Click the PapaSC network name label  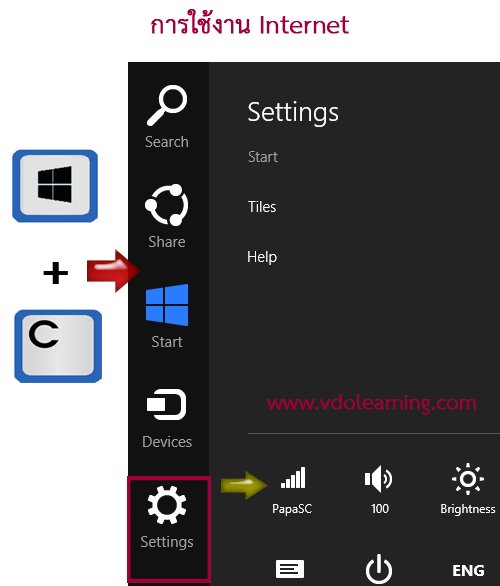pyautogui.click(x=292, y=509)
